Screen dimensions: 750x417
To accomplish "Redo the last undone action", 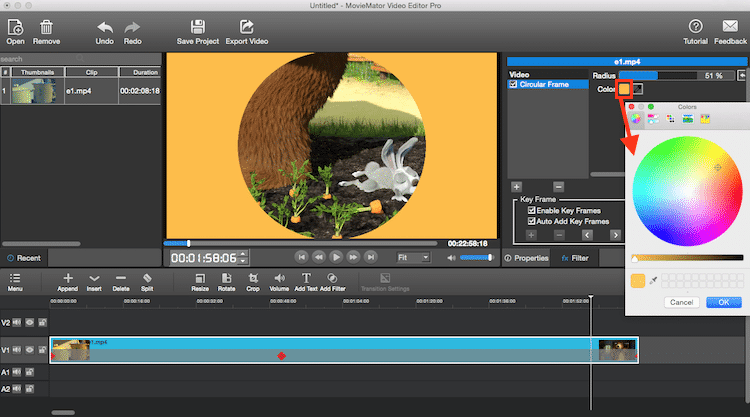I will [132, 32].
